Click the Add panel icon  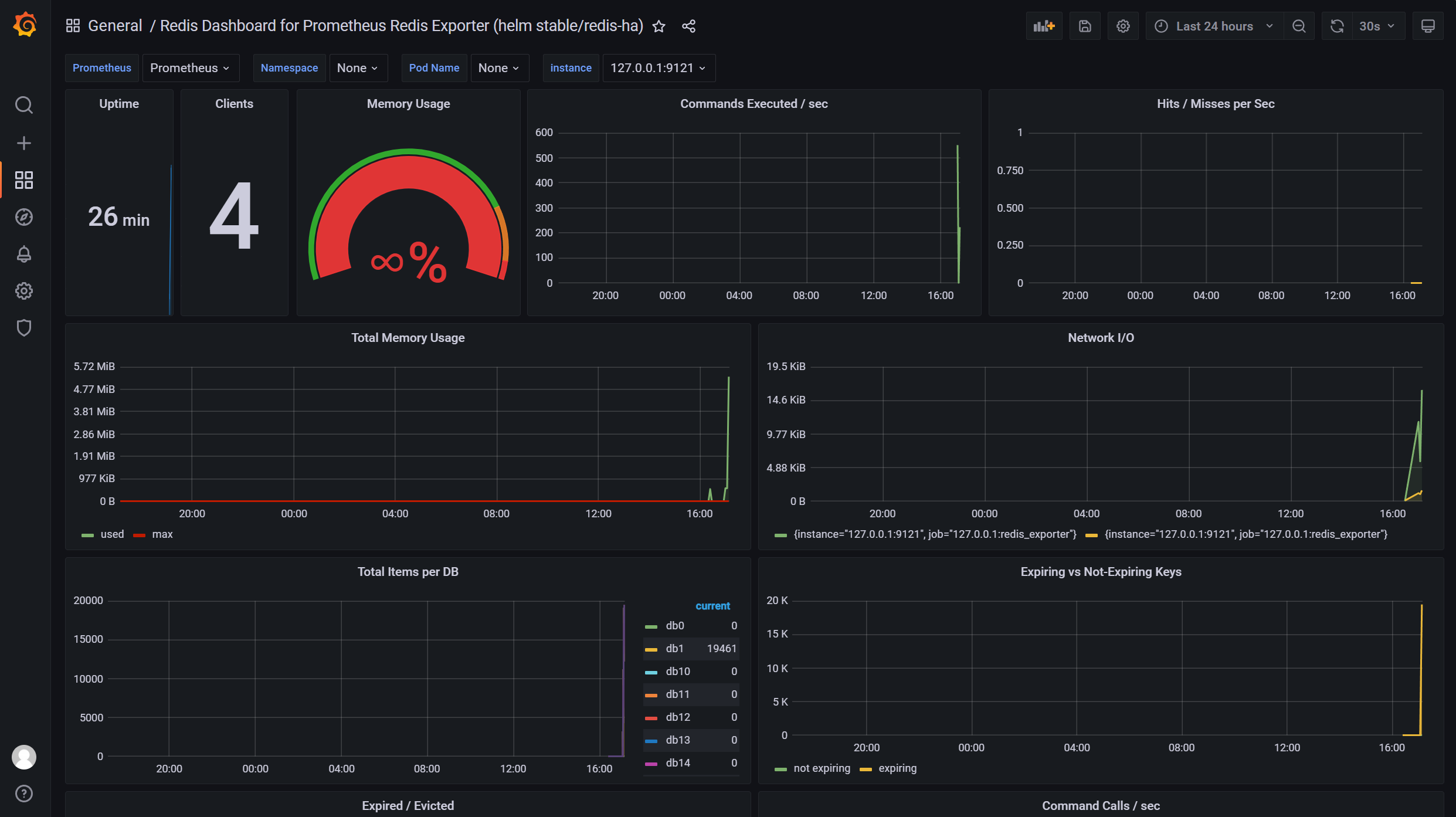click(1044, 26)
